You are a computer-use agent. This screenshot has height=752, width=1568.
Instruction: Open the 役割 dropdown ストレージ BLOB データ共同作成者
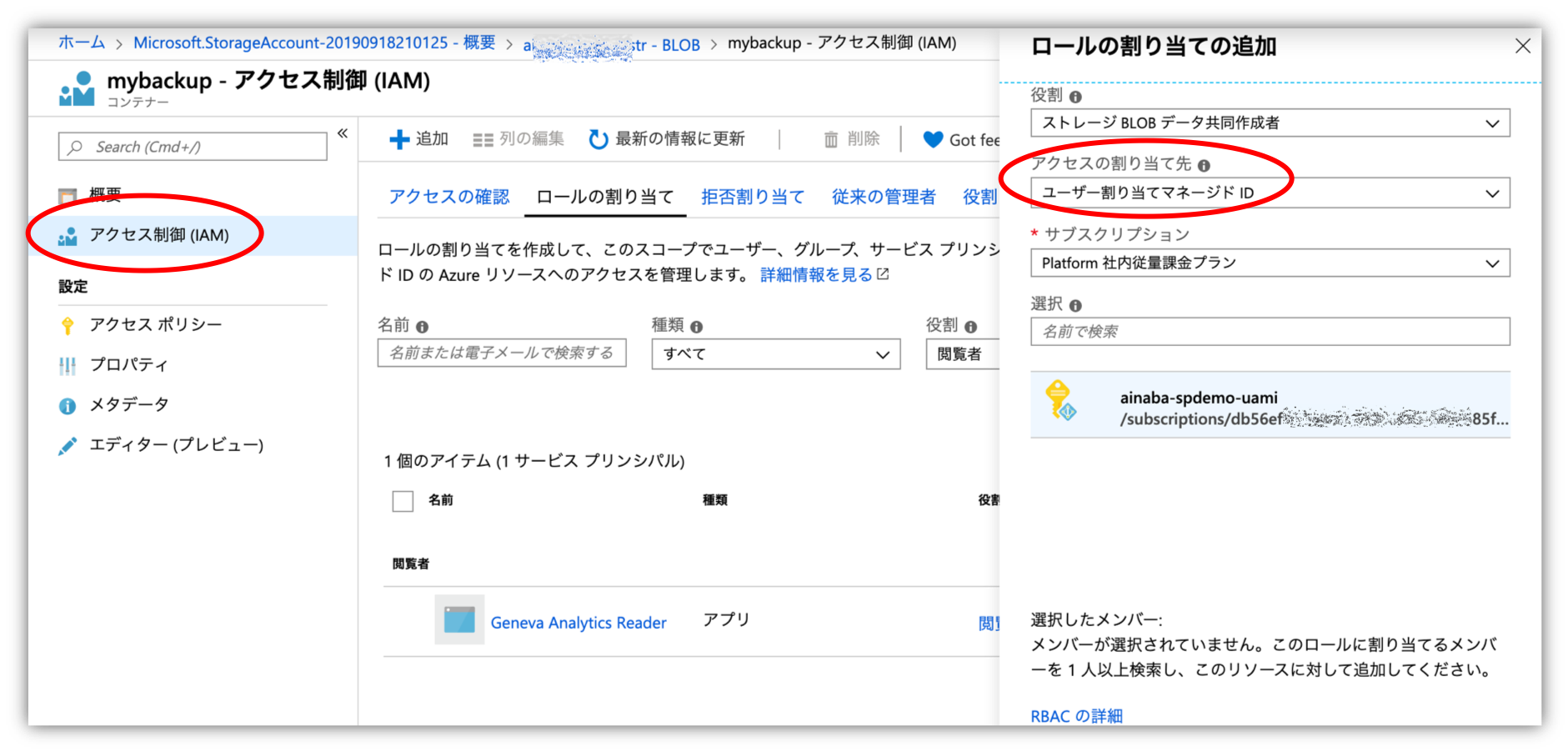[1270, 123]
